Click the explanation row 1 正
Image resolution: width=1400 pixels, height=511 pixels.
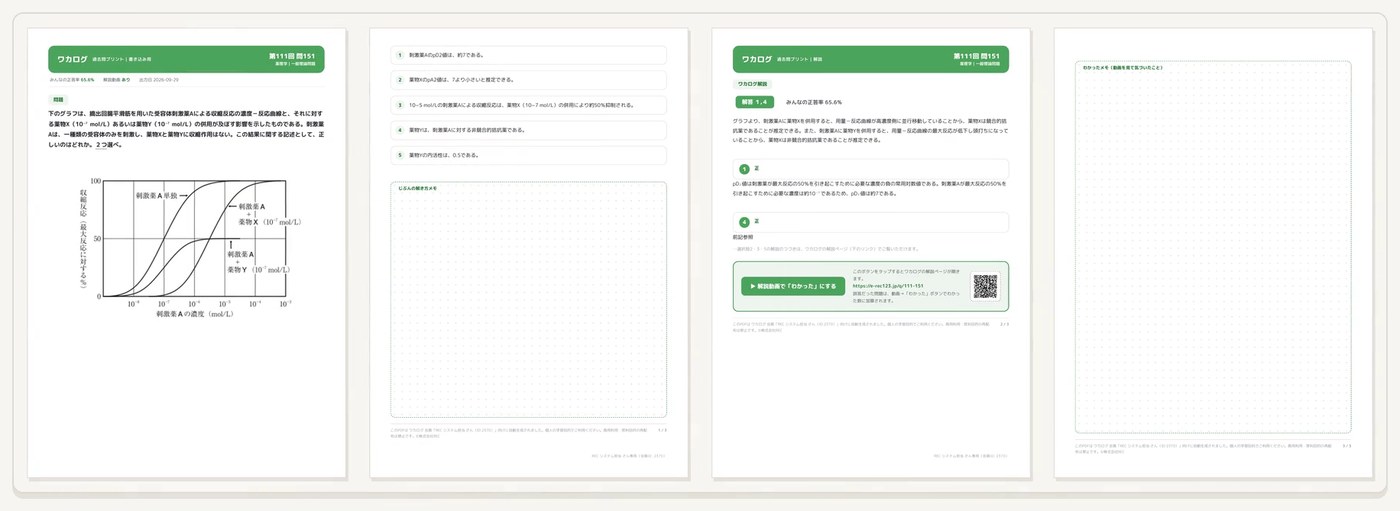click(870, 168)
